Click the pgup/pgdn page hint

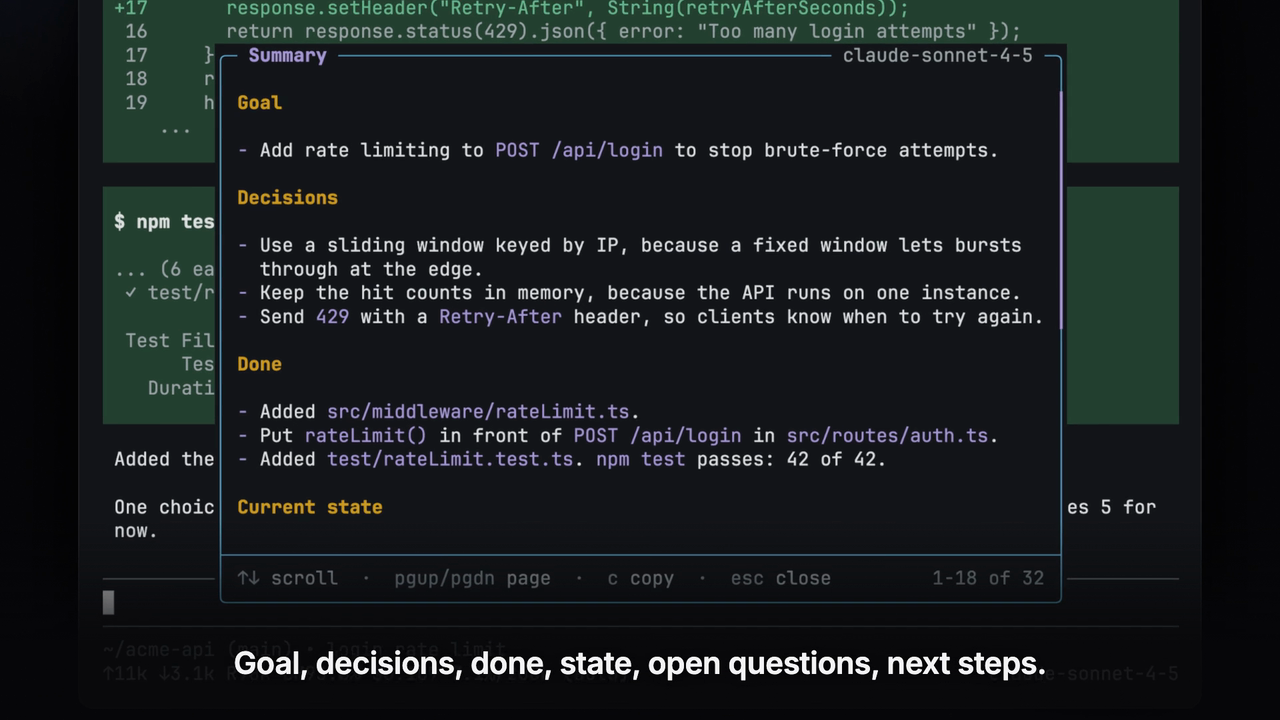pyautogui.click(x=472, y=578)
